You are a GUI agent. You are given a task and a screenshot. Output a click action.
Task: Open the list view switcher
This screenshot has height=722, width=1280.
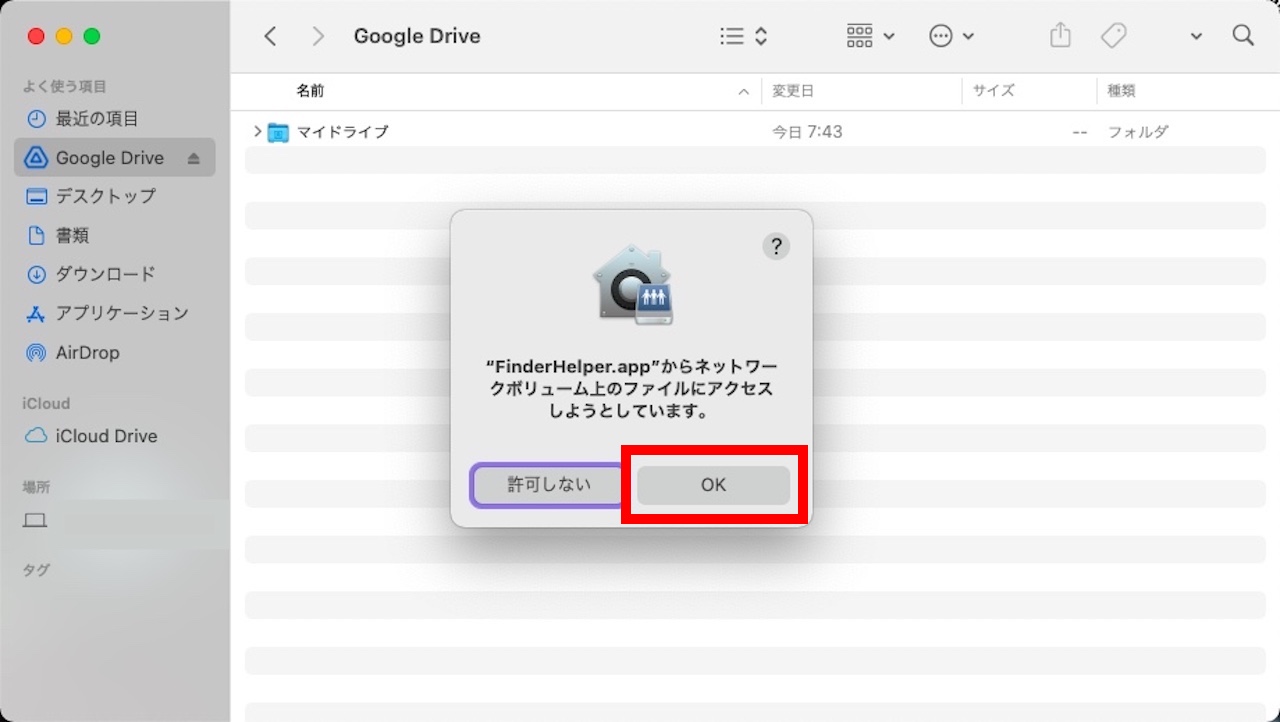[x=744, y=36]
